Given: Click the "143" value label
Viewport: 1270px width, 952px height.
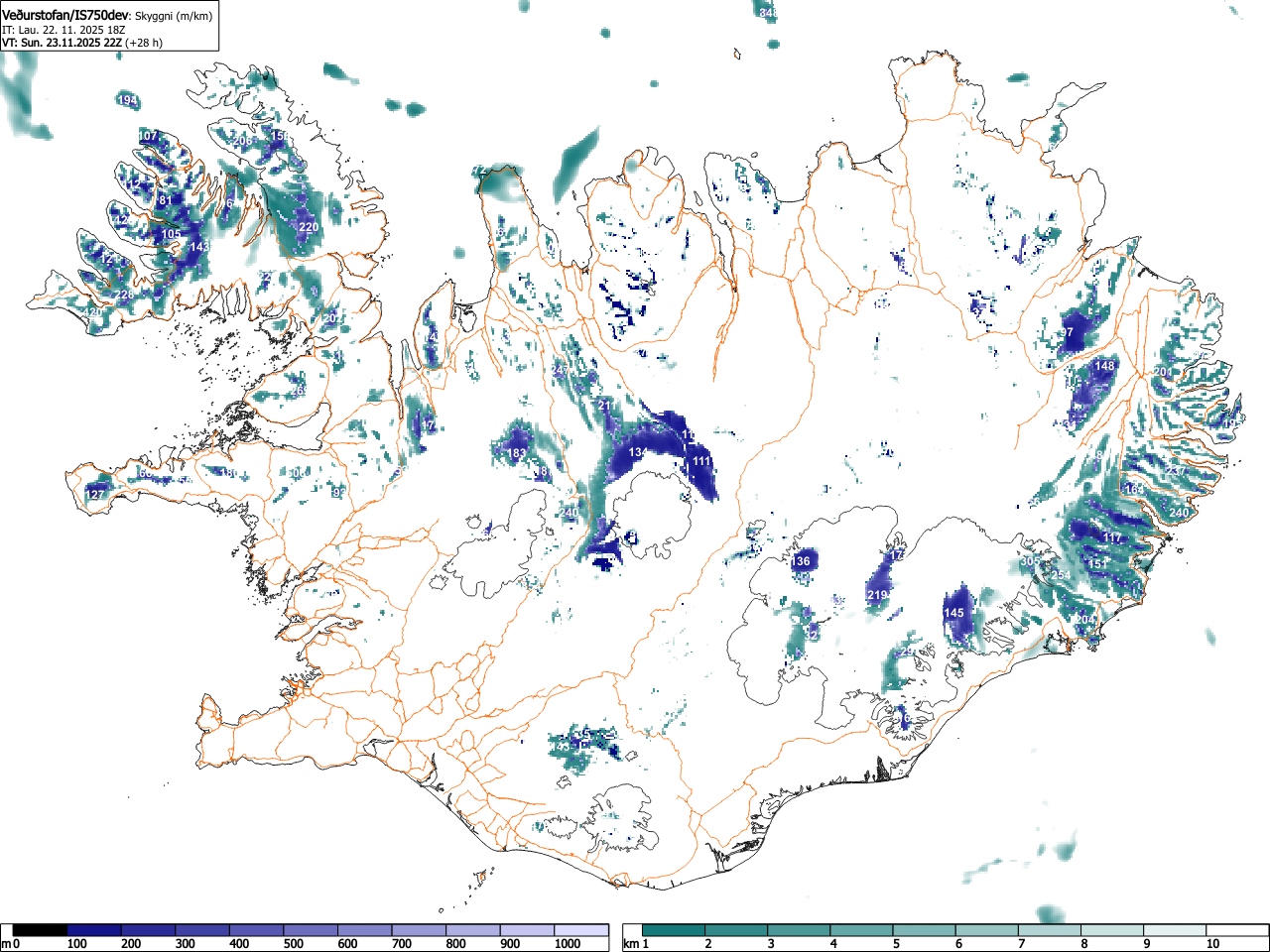Looking at the screenshot, I should tap(199, 247).
